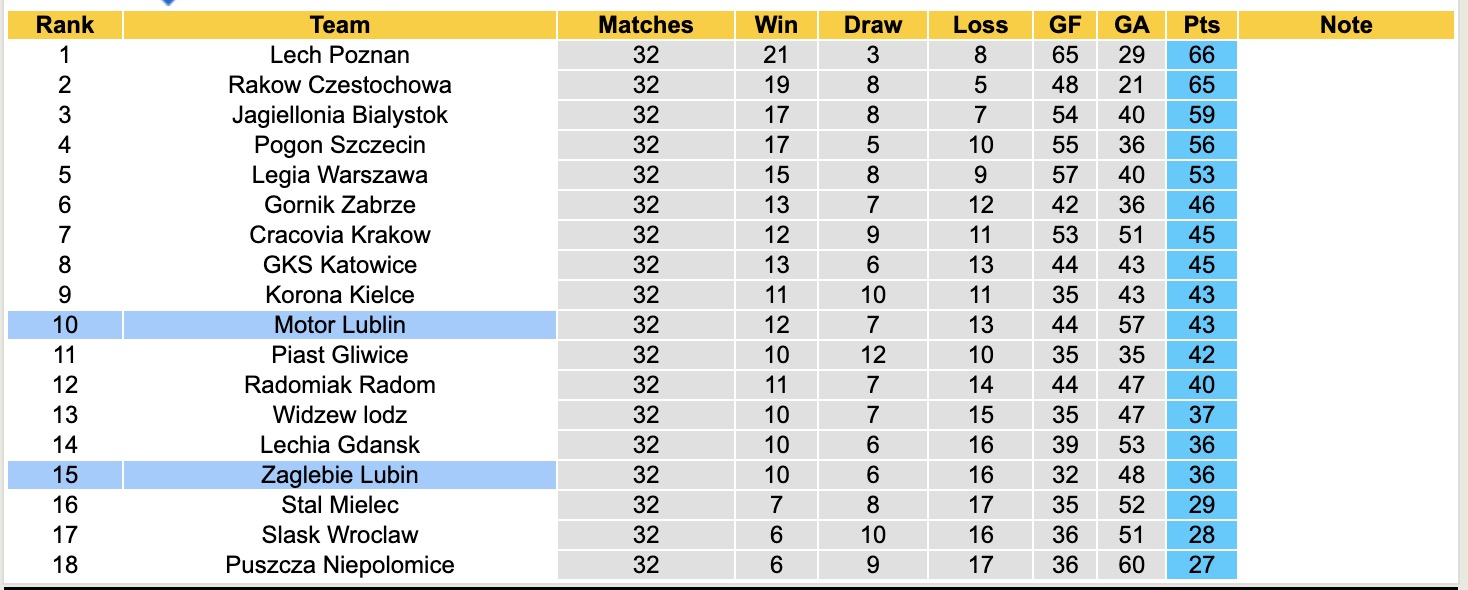This screenshot has width=1468, height=590.
Task: Open the Lech Poznan team row
Action: point(340,55)
